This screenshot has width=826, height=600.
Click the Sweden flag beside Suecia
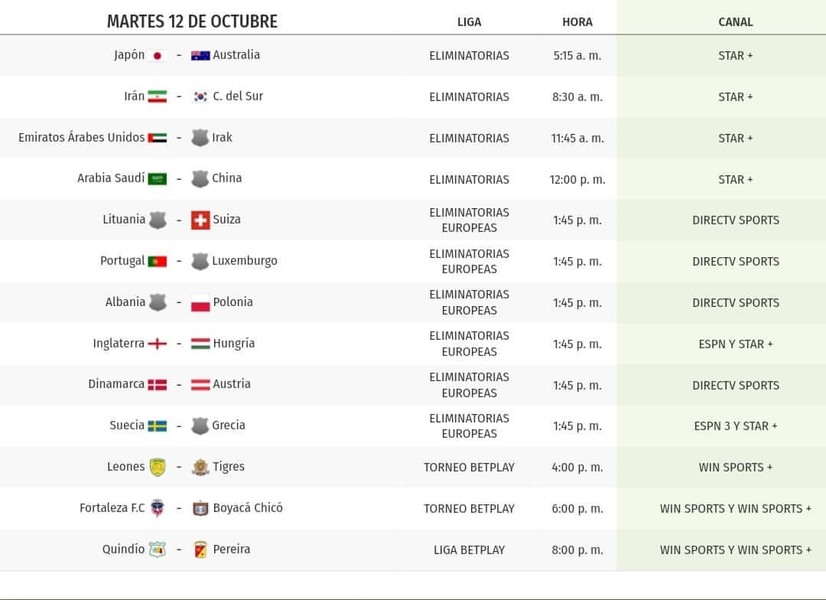click(x=157, y=426)
